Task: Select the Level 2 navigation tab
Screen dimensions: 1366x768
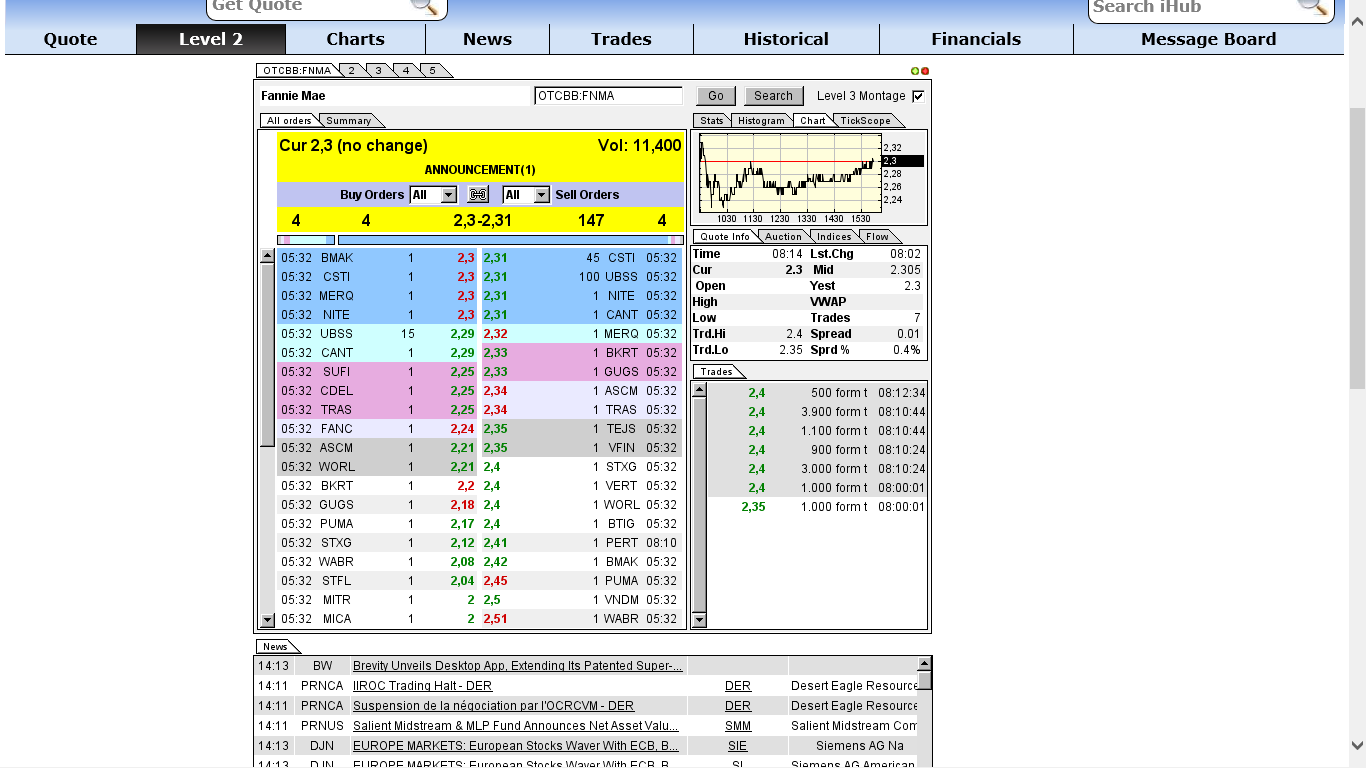Action: [x=211, y=39]
